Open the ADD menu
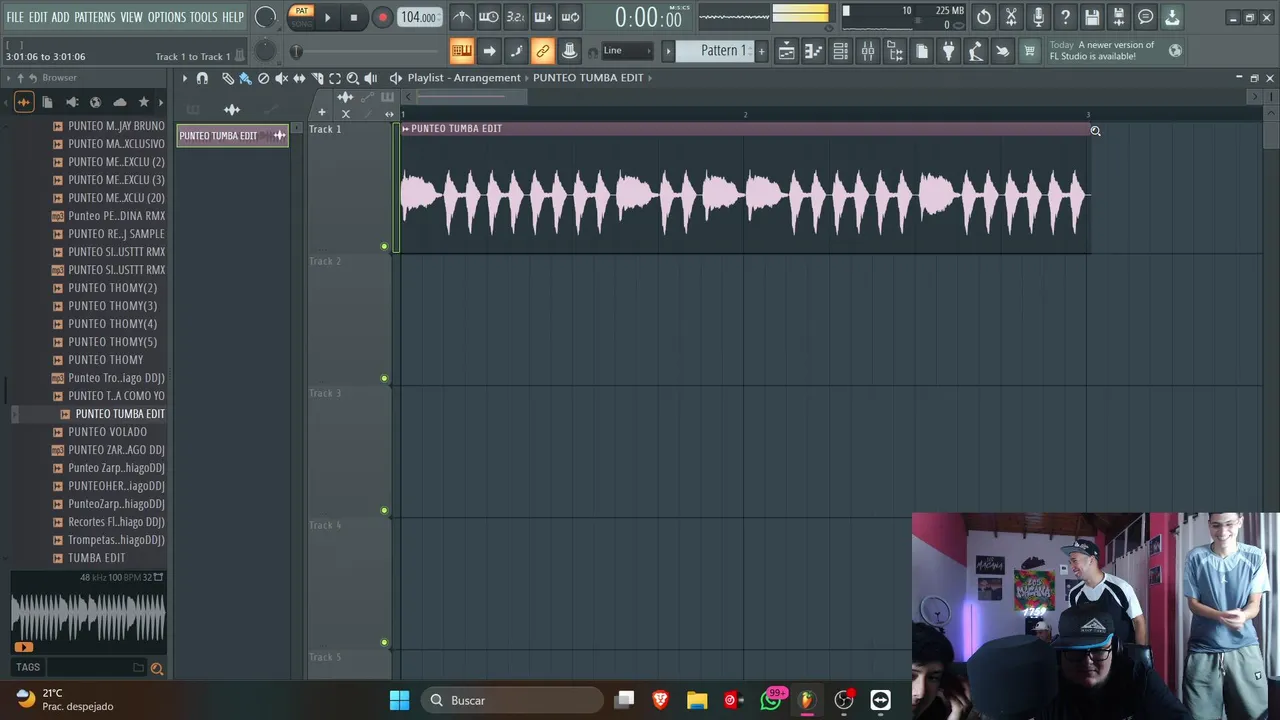1280x720 pixels. click(61, 17)
